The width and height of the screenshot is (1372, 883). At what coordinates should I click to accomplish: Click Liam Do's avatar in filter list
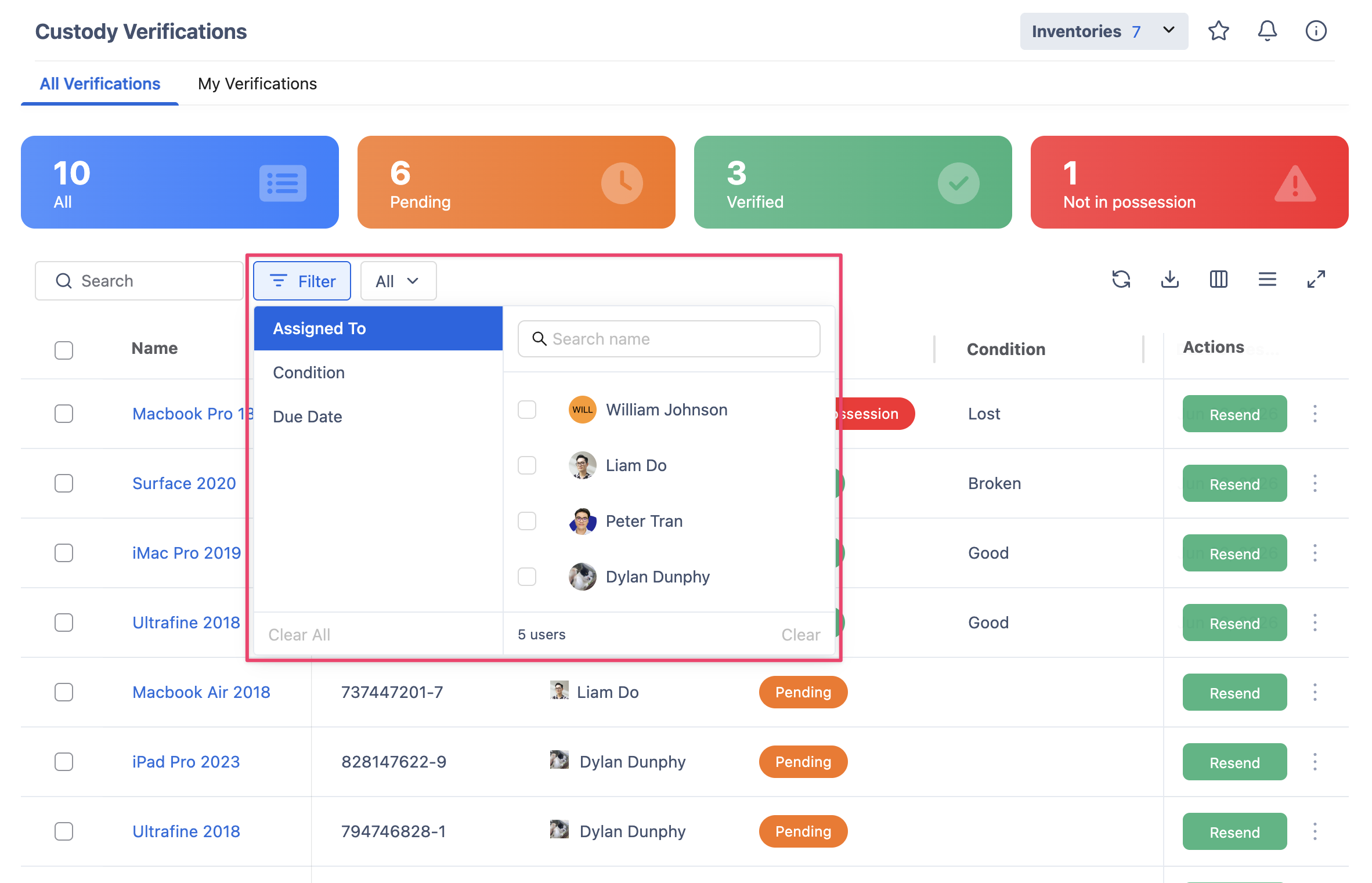click(582, 465)
